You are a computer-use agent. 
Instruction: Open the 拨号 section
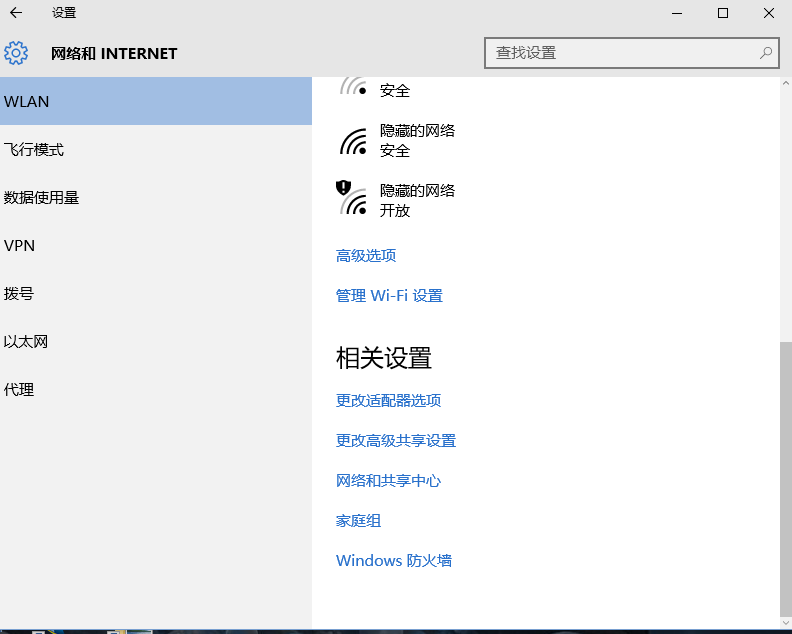[156, 294]
